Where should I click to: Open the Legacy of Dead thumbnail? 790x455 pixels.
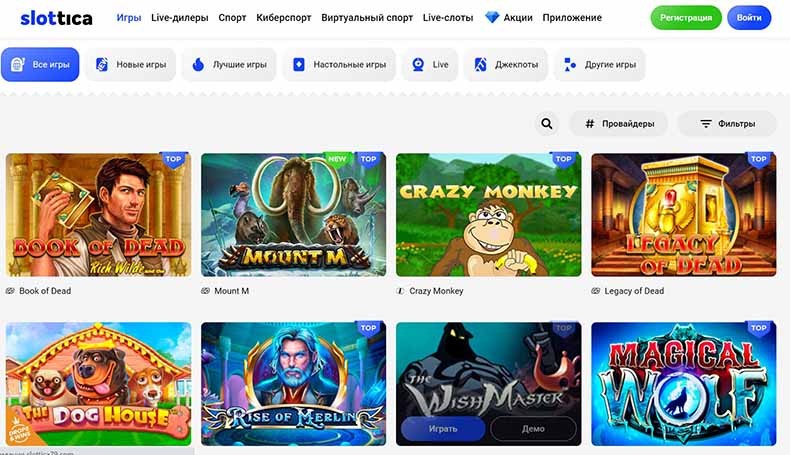(684, 215)
